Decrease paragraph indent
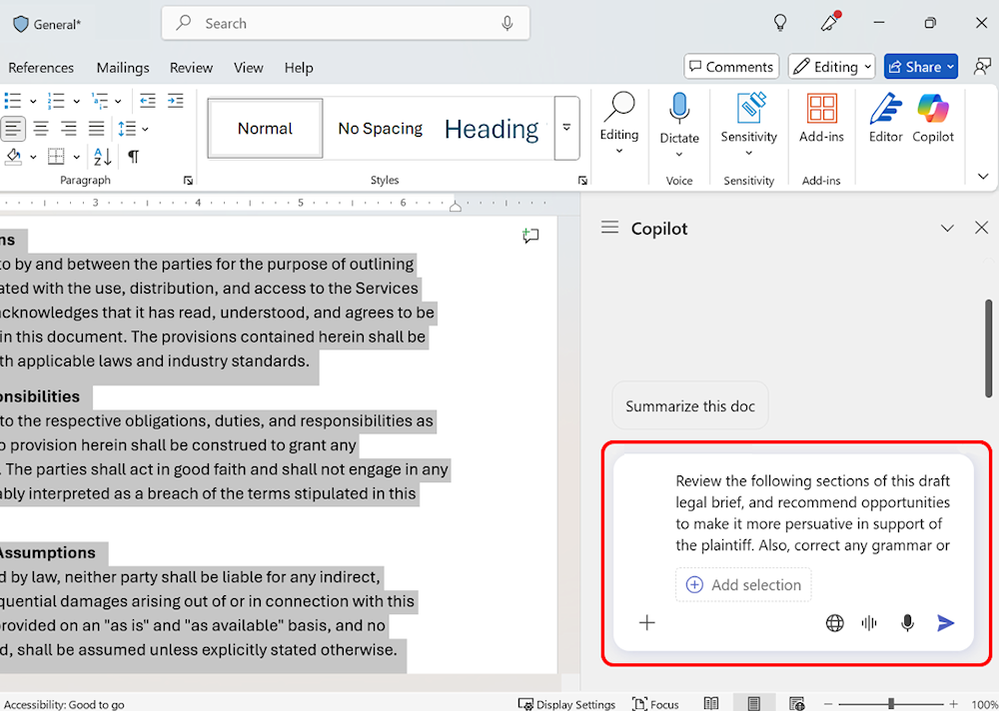The height and width of the screenshot is (711, 999). [x=148, y=101]
